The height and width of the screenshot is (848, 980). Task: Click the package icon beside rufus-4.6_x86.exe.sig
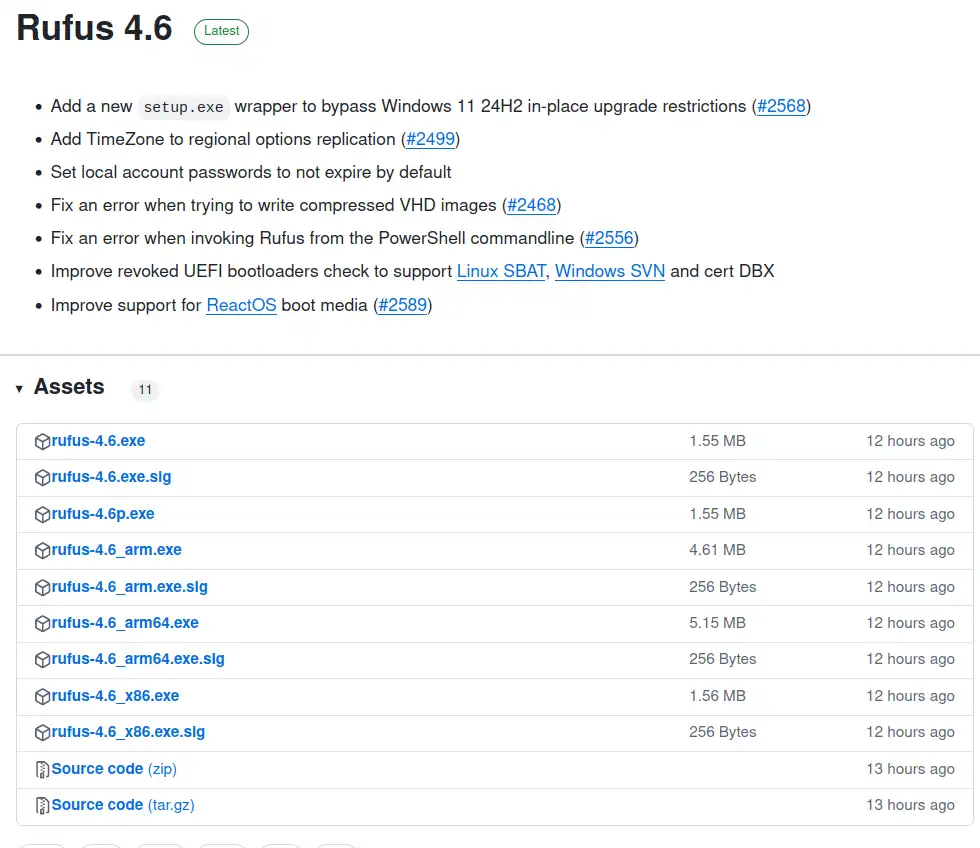click(x=42, y=732)
